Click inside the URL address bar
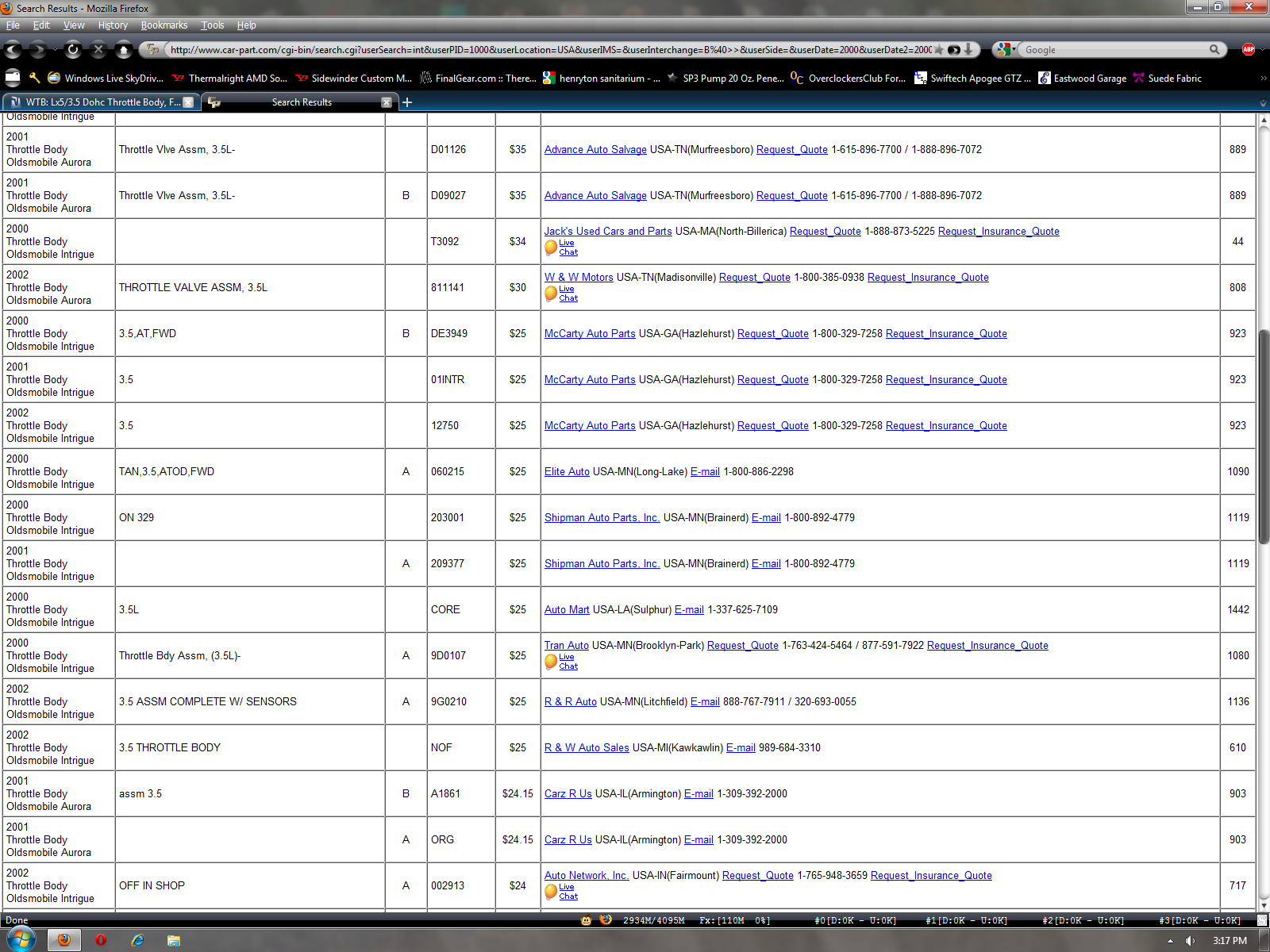 [550, 49]
